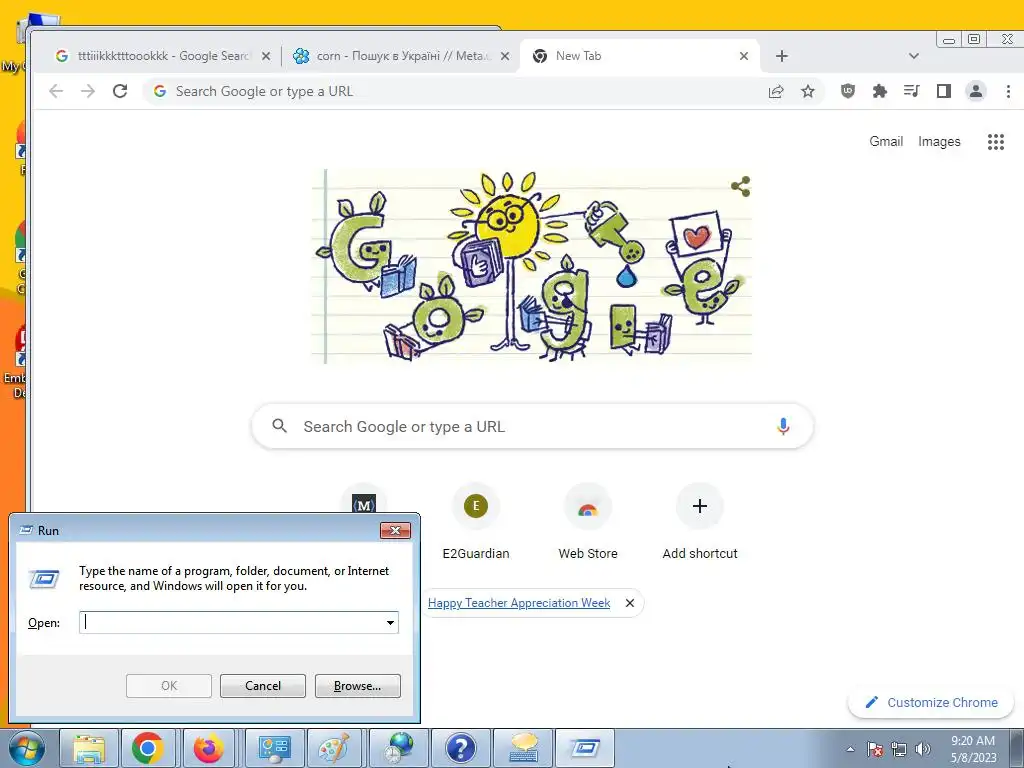The width and height of the screenshot is (1024, 768).
Task: Open the uBlock shield extension icon
Action: pyautogui.click(x=848, y=91)
